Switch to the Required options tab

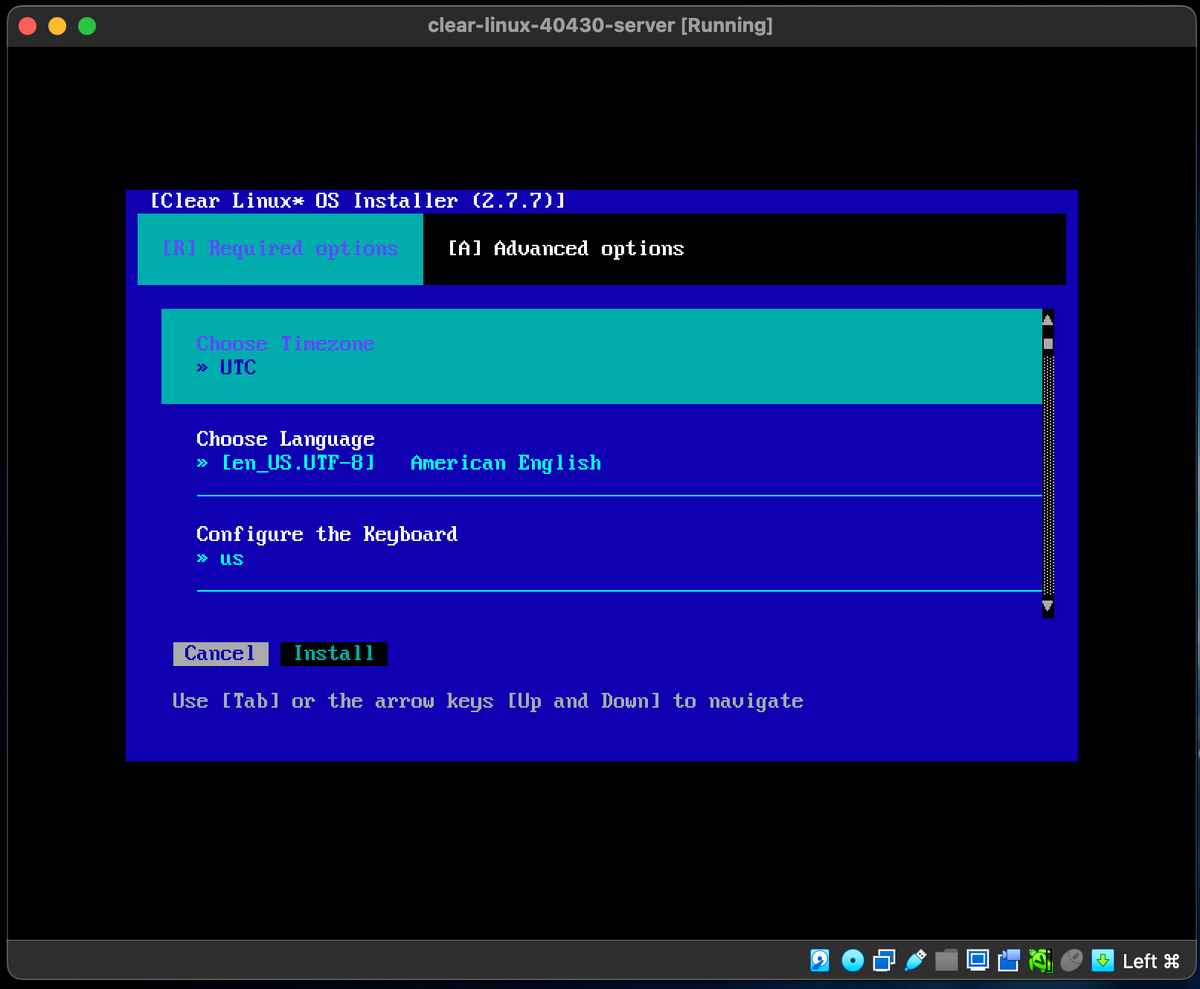point(280,248)
